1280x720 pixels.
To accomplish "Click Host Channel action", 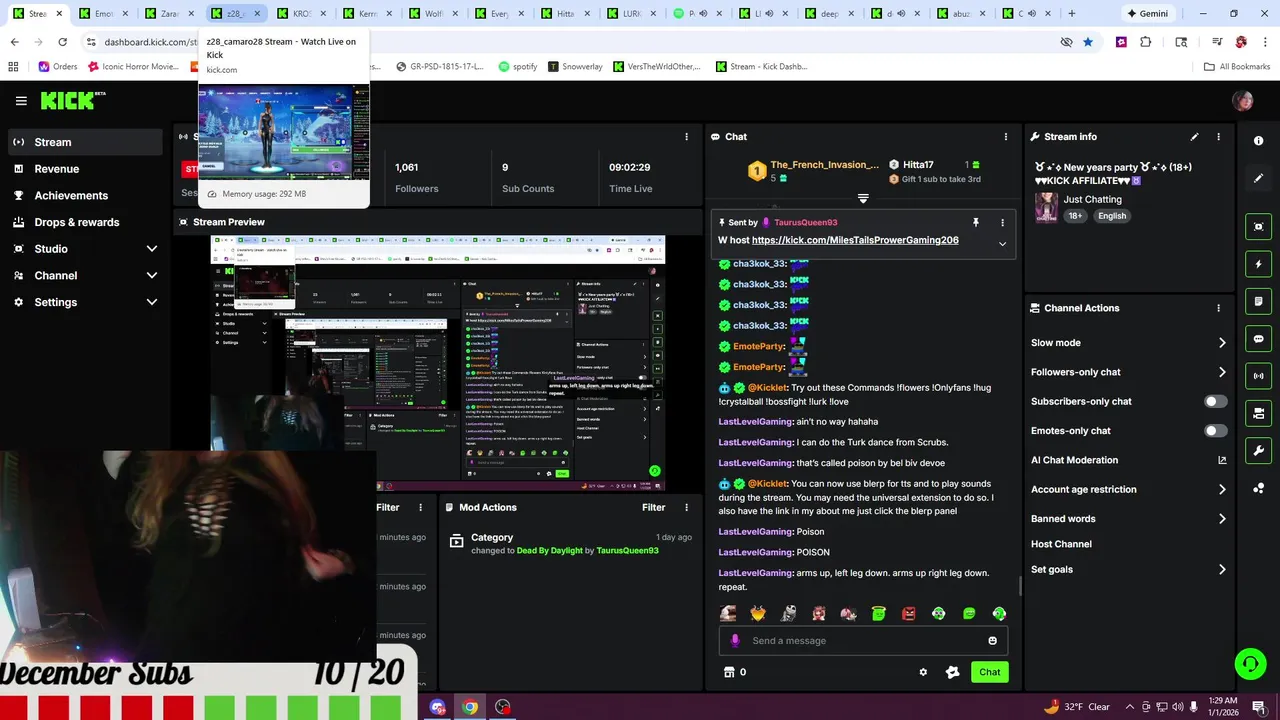I will (x=1061, y=544).
